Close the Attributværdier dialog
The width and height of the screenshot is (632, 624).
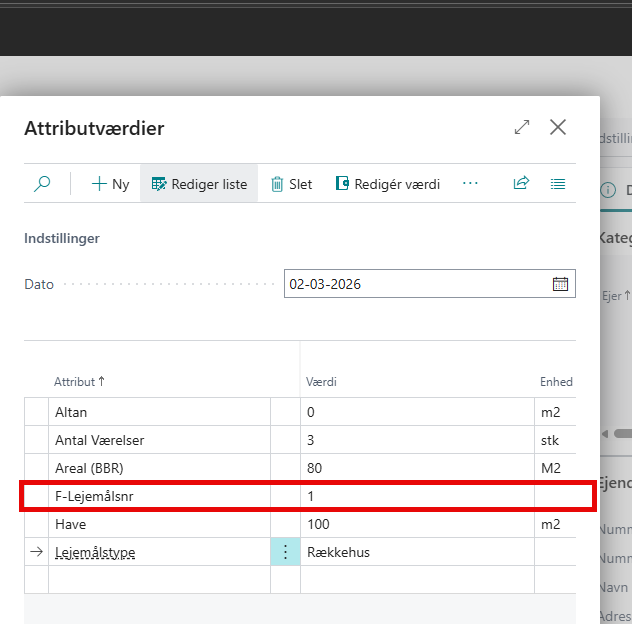[x=558, y=127]
